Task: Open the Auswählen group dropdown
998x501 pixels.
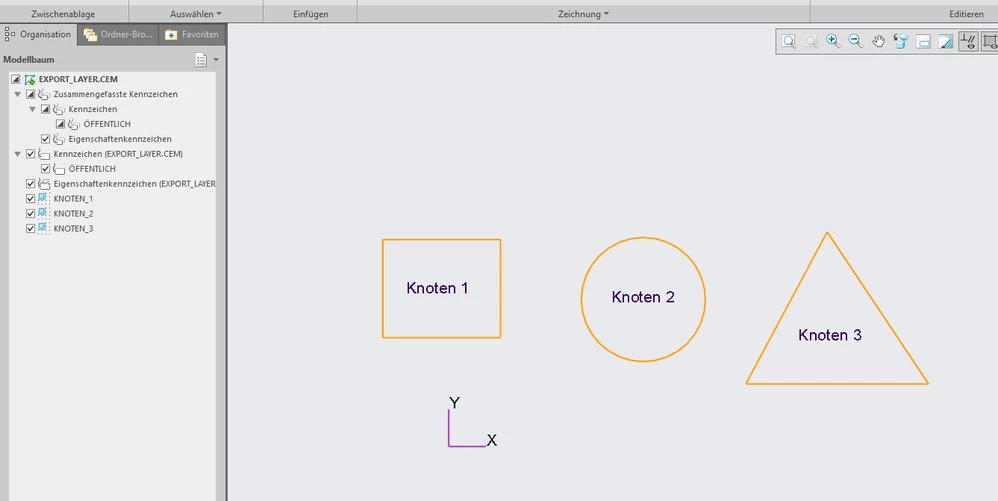Action: pyautogui.click(x=196, y=13)
